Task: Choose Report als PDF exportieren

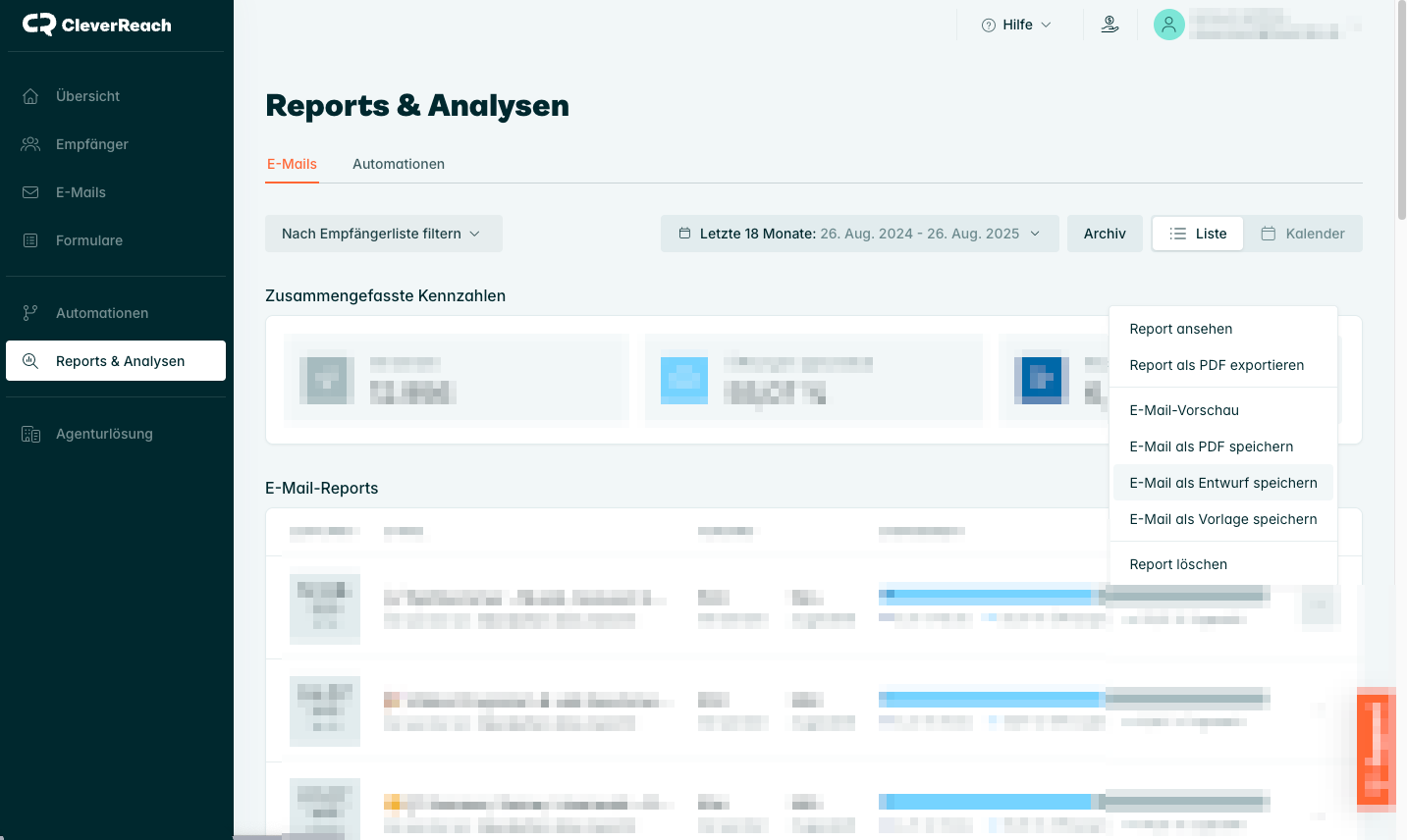Action: (1216, 365)
